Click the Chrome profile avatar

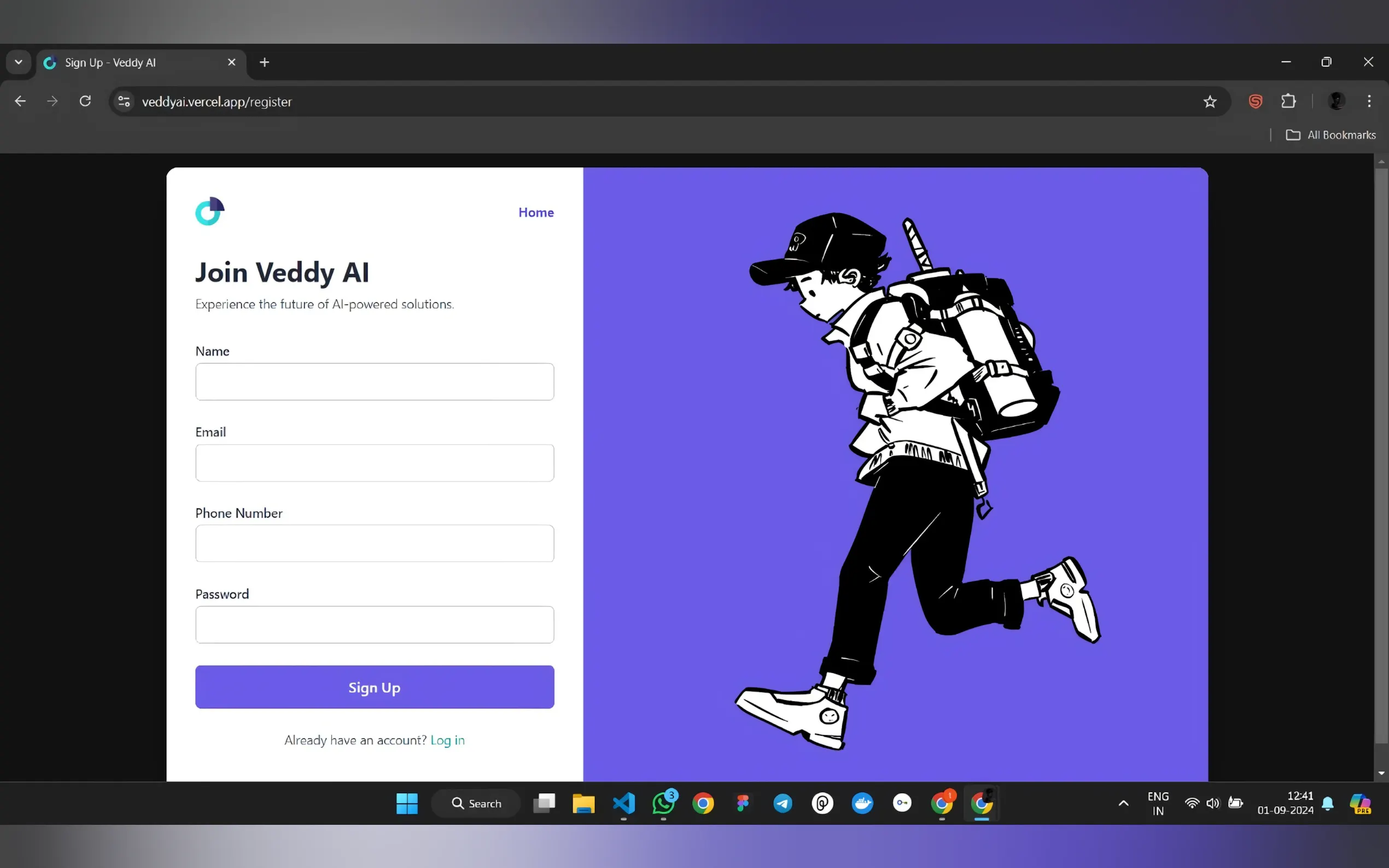click(1336, 101)
